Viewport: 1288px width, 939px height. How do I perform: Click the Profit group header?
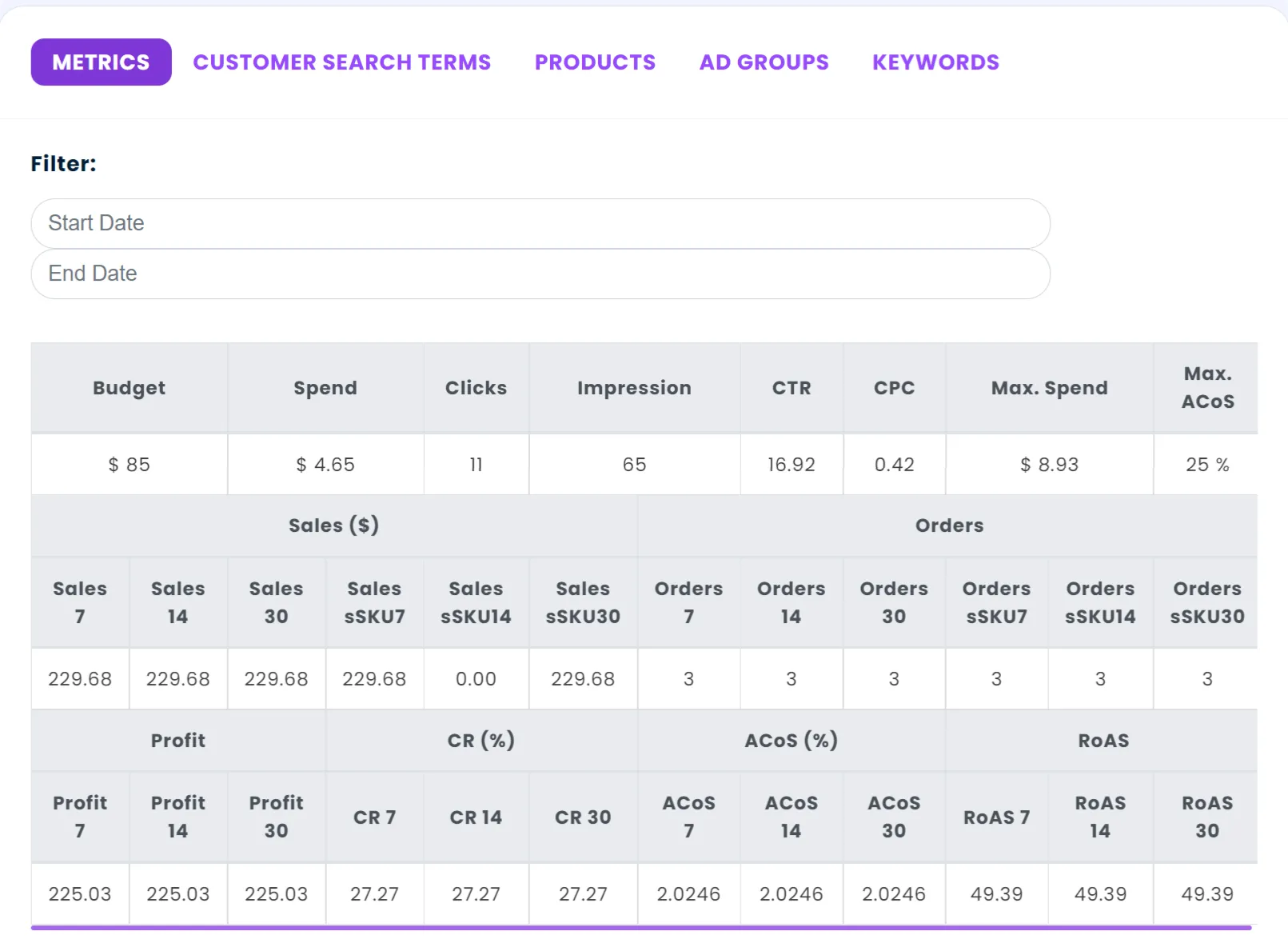(177, 741)
